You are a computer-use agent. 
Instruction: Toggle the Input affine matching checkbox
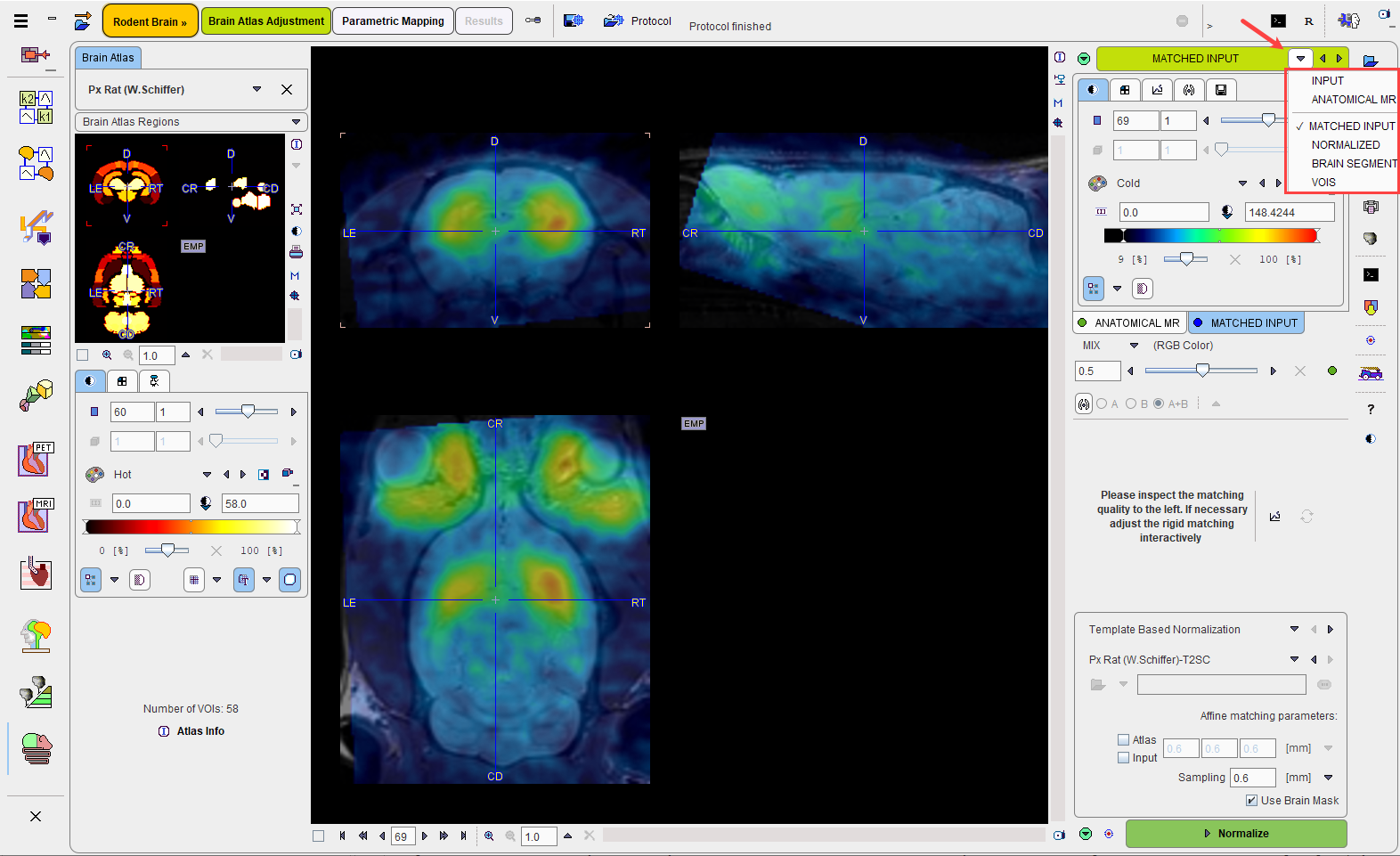(x=1123, y=757)
